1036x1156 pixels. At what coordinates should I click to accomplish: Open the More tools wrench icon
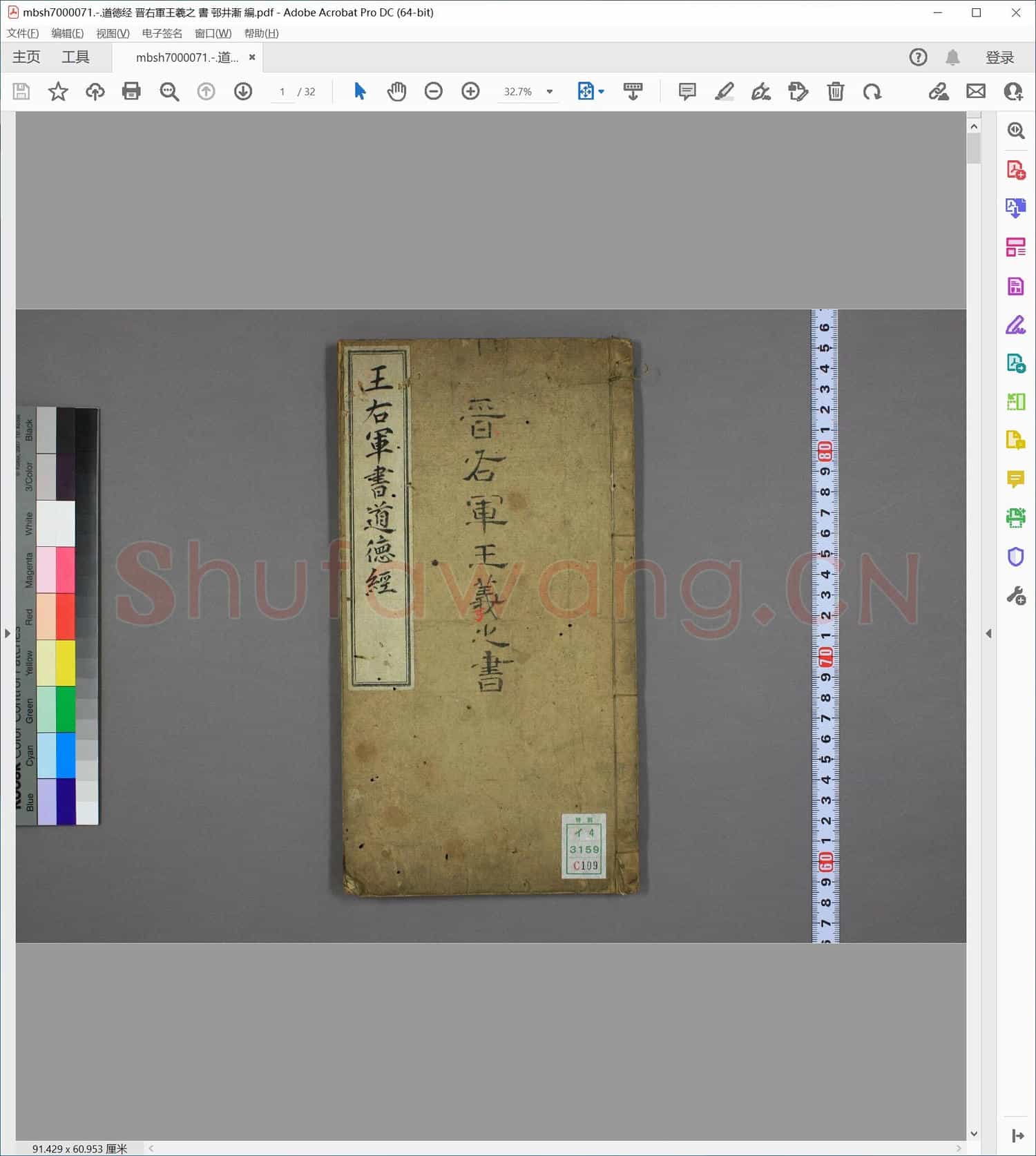1016,595
